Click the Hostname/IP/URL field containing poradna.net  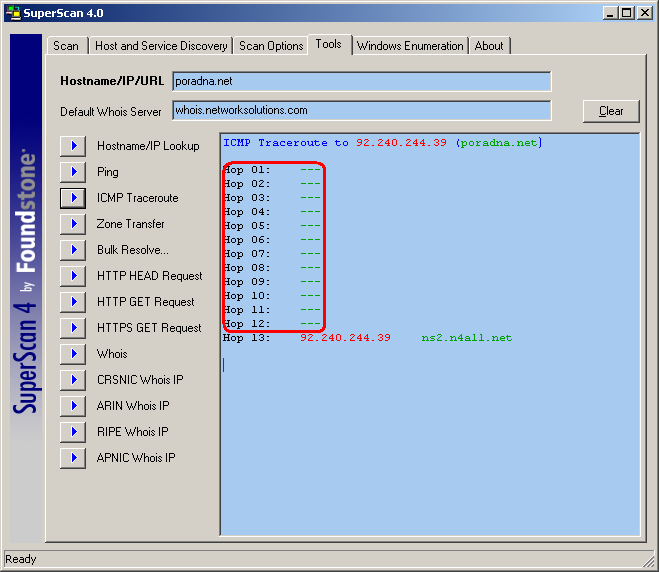(361, 81)
